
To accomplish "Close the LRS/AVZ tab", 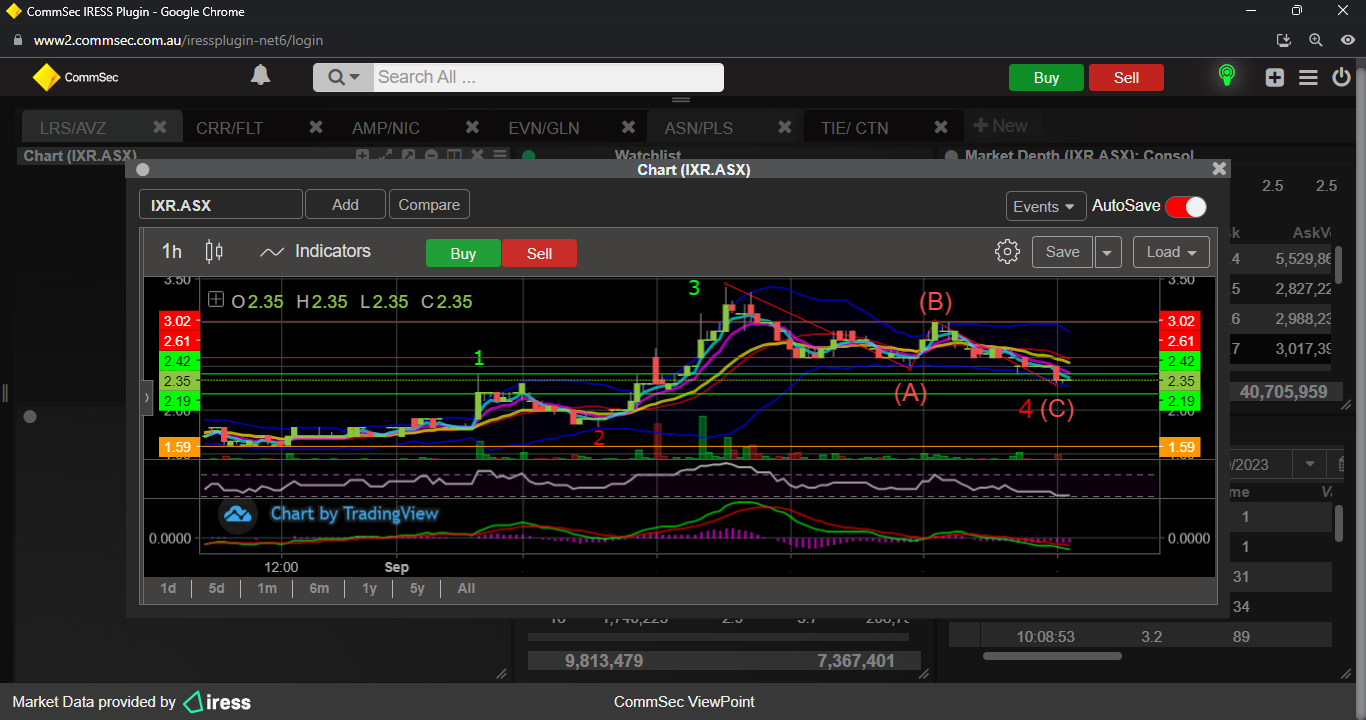I will coord(160,127).
